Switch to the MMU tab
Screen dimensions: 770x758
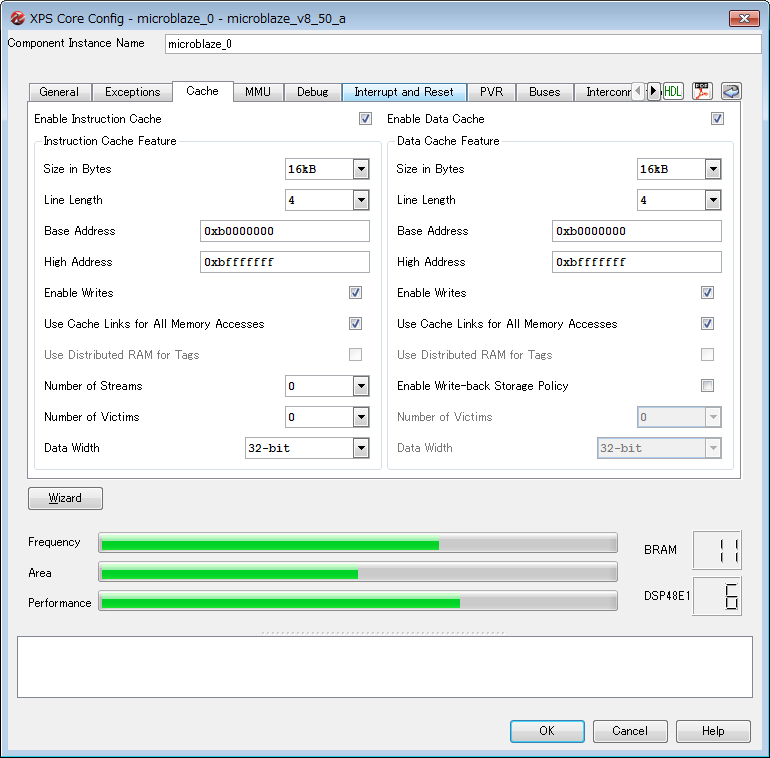(258, 92)
